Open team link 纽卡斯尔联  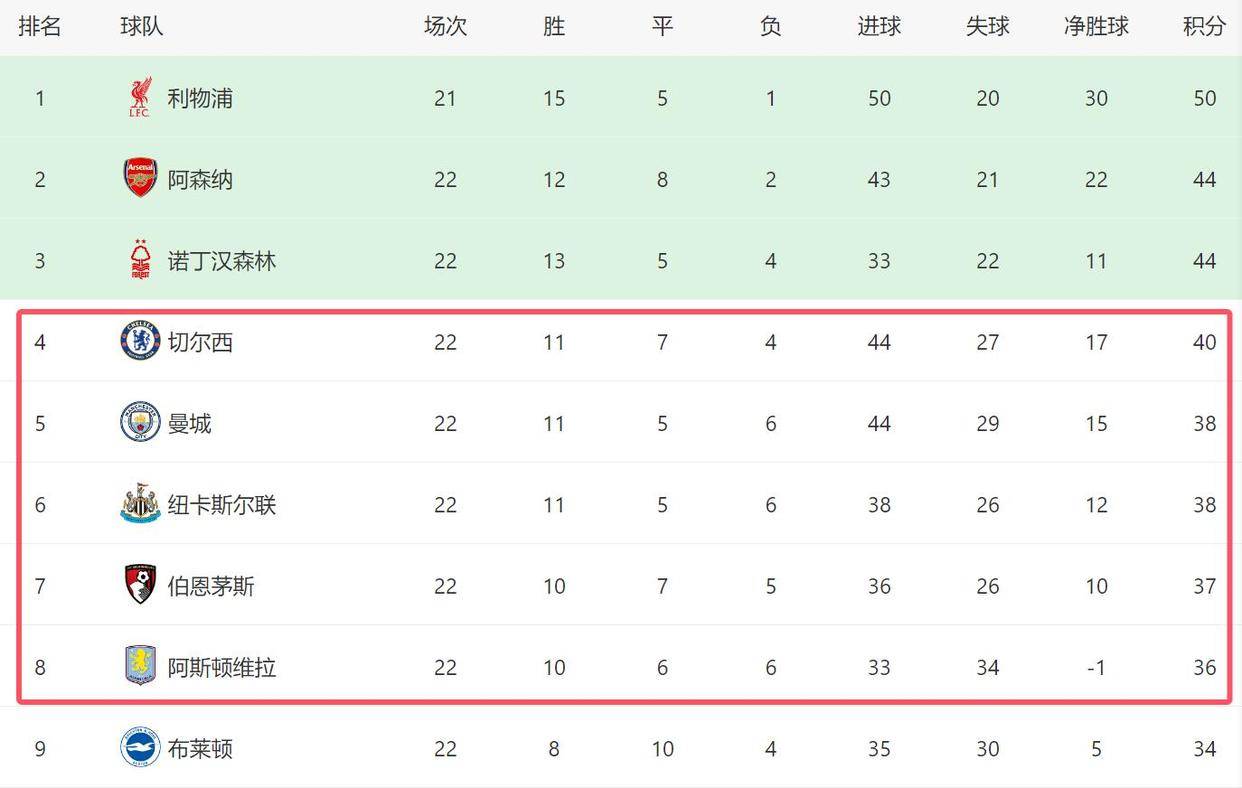click(222, 504)
